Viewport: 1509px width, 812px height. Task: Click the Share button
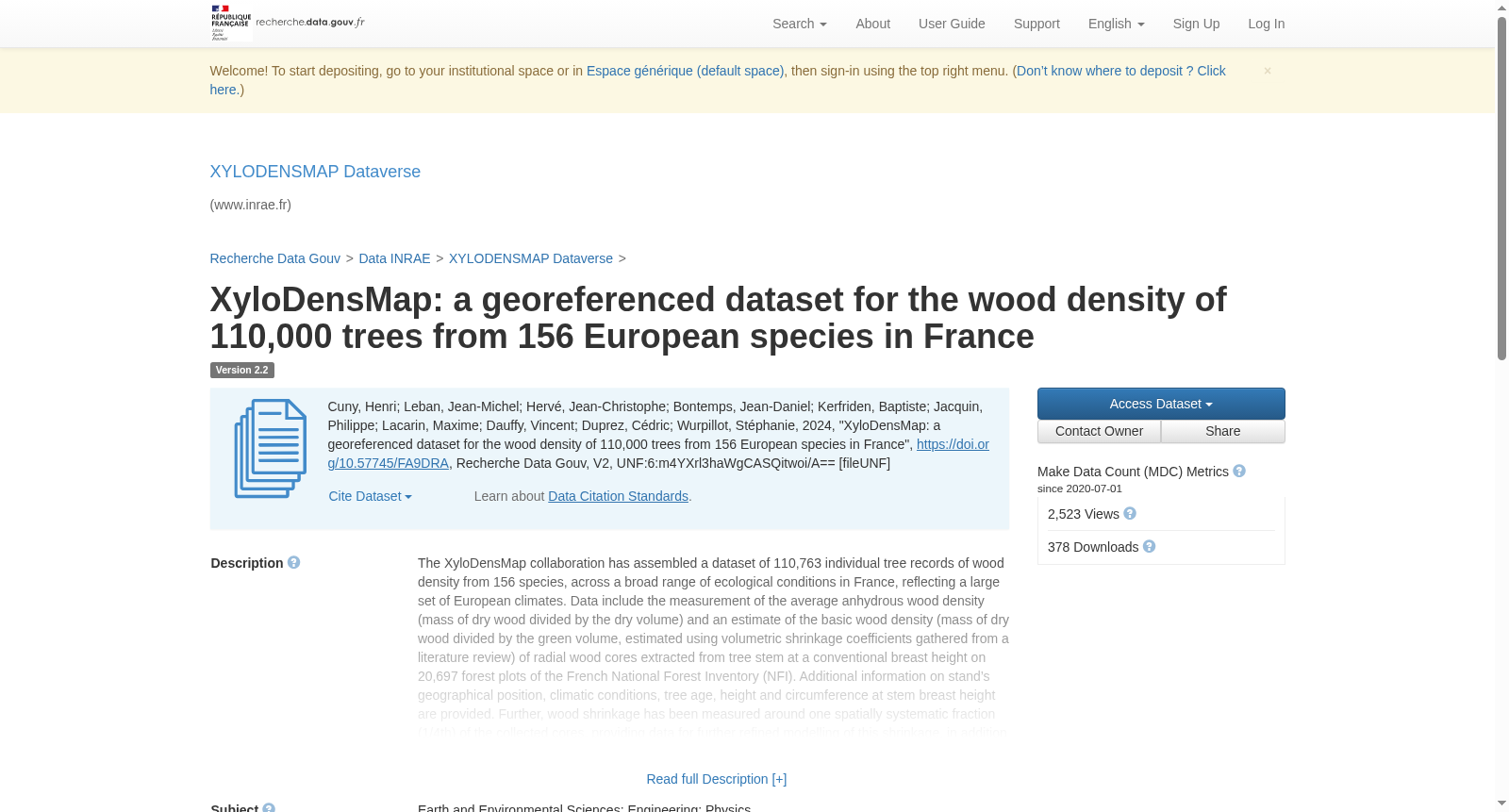click(1223, 431)
